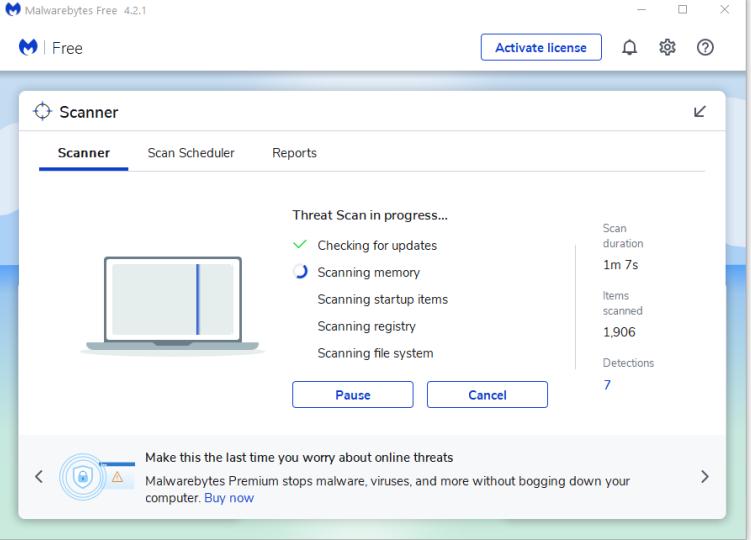
Task: Maximize the Malwarebytes window
Action: click(x=683, y=10)
